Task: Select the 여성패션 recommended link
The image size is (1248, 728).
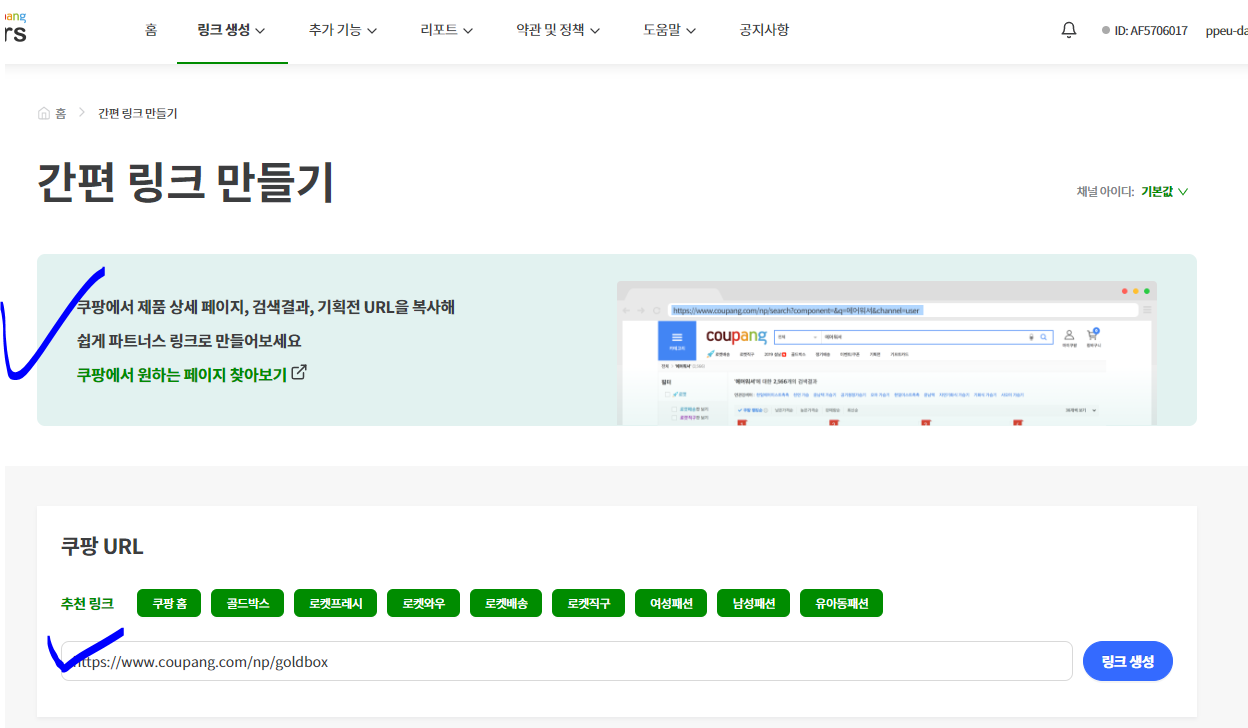Action: [671, 603]
